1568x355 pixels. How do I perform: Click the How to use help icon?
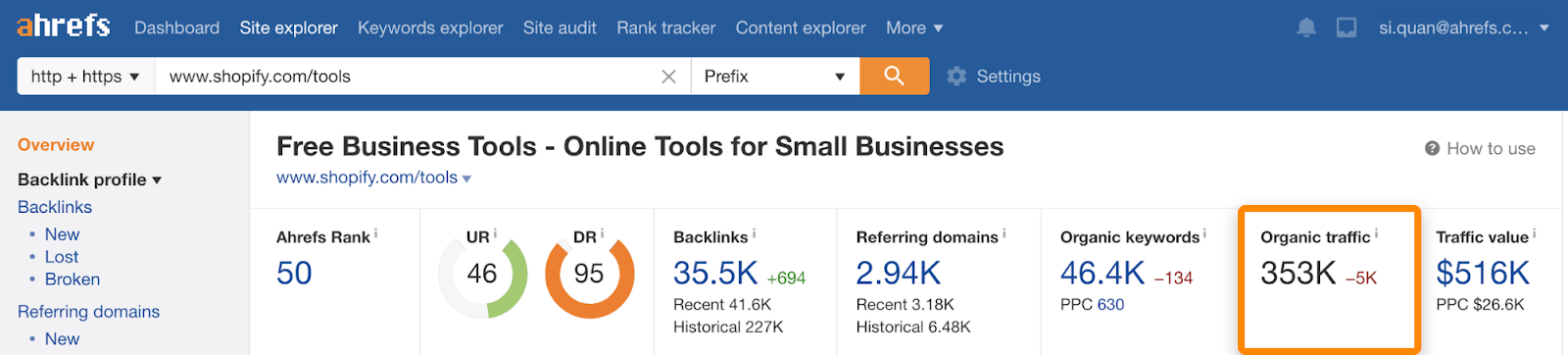click(1432, 148)
